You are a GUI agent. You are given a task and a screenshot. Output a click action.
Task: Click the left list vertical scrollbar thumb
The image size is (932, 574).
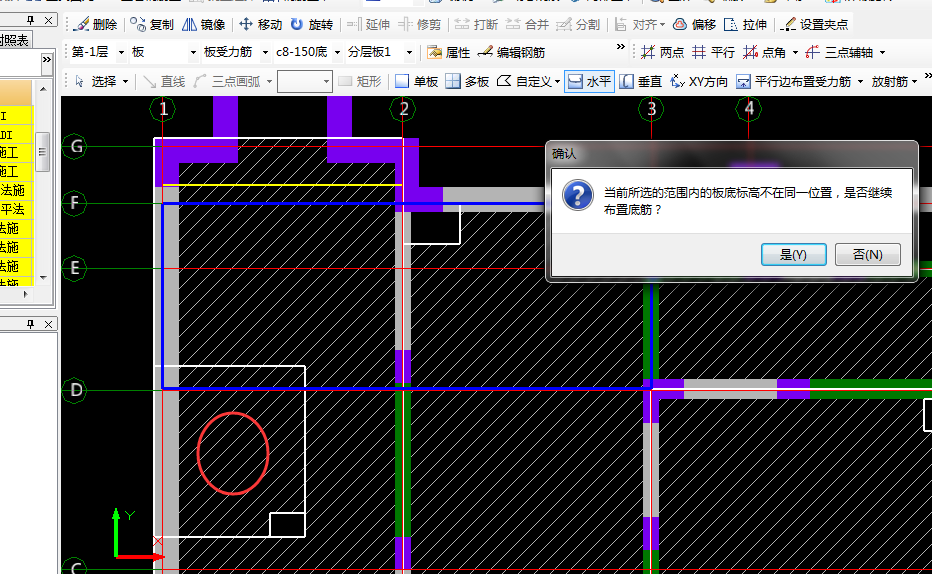(42, 152)
